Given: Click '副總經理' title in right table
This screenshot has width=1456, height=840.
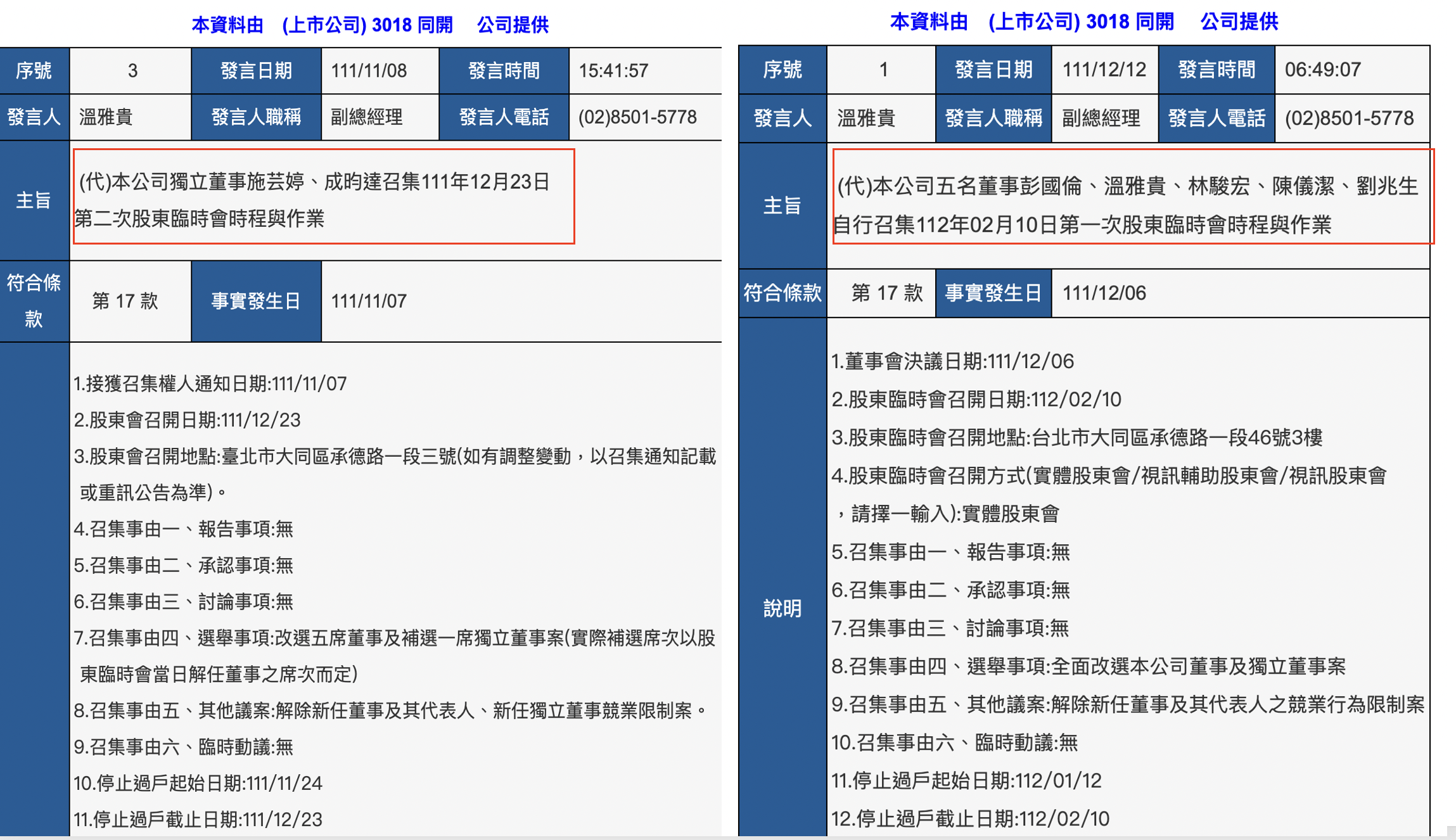Looking at the screenshot, I should click(x=1101, y=118).
